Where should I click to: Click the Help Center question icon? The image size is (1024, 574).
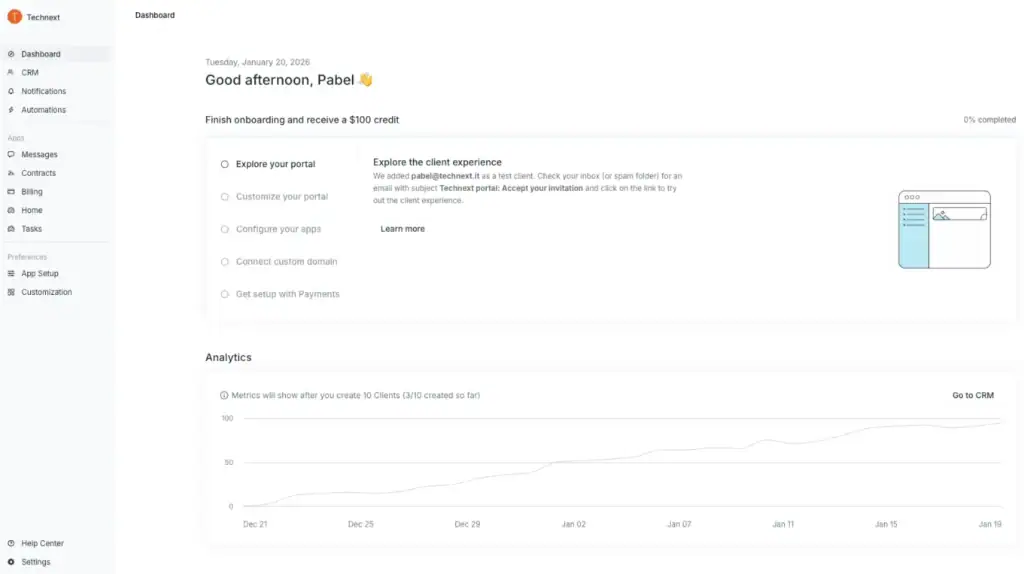tap(11, 544)
